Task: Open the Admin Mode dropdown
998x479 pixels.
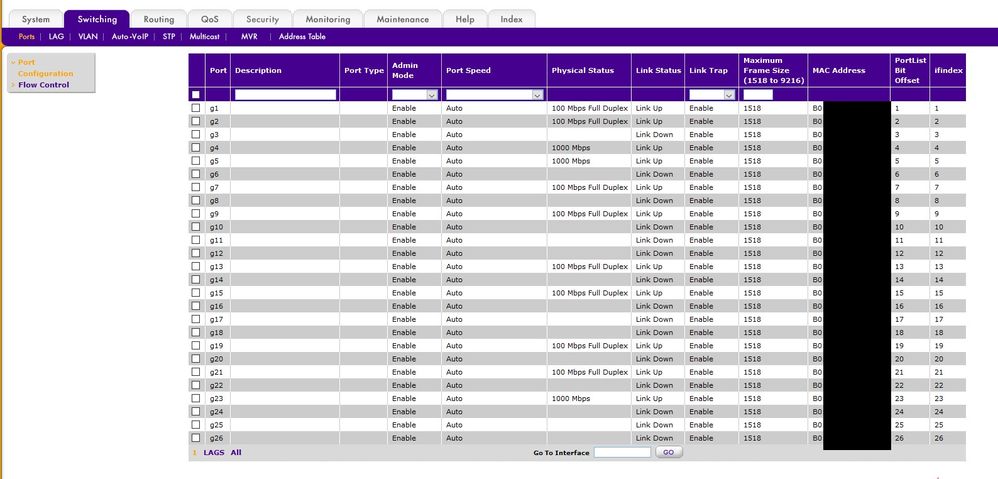Action: [x=415, y=95]
